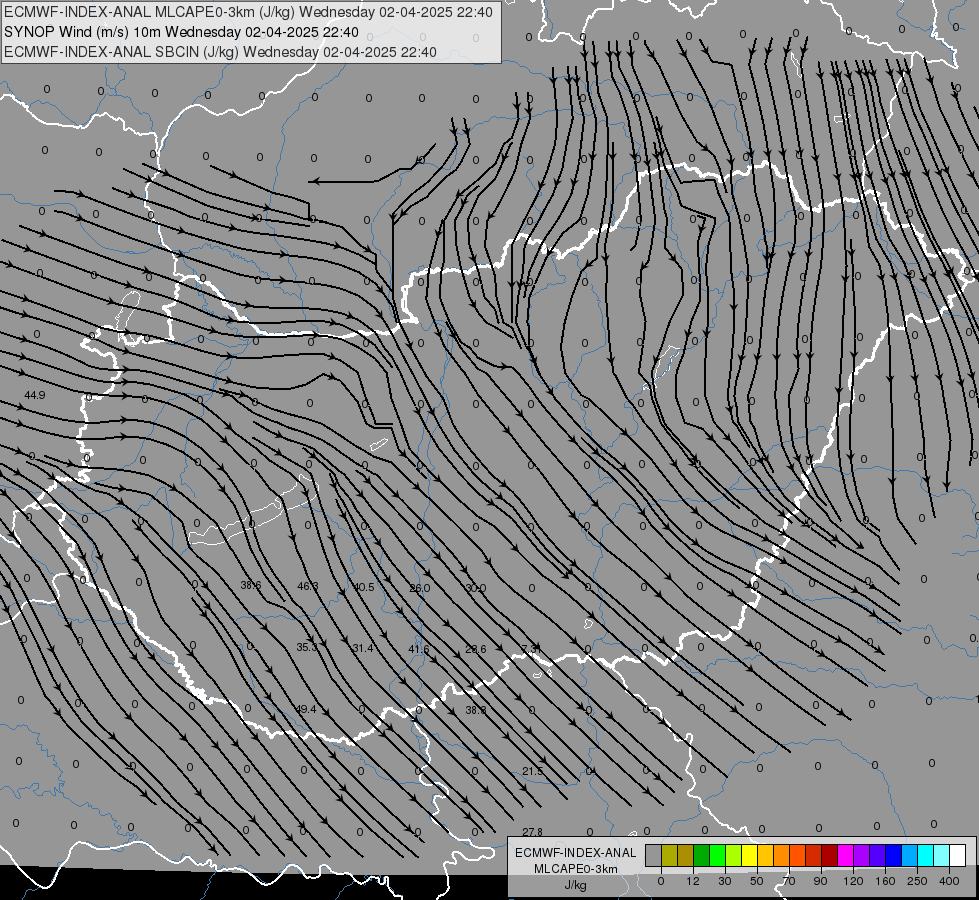This screenshot has width=979, height=900.
Task: Select the dark red legend swatch
Action: 830,856
